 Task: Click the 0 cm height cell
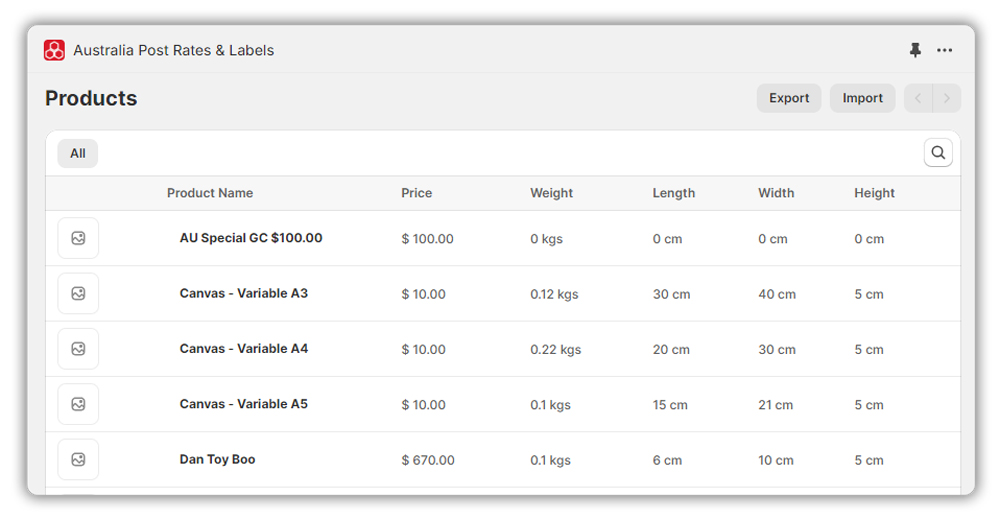(869, 239)
